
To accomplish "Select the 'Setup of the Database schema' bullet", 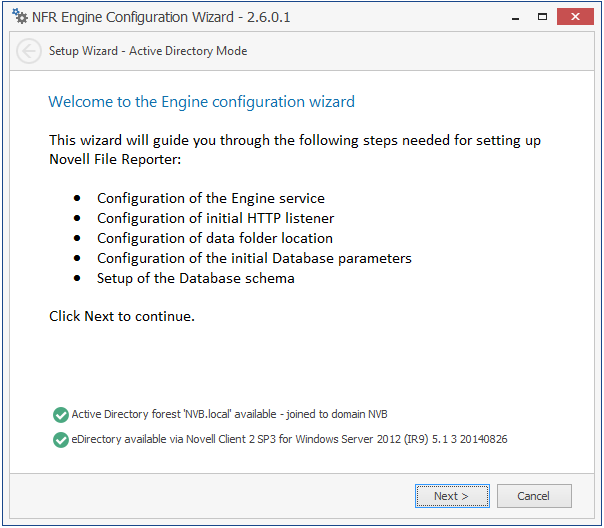I will click(195, 278).
